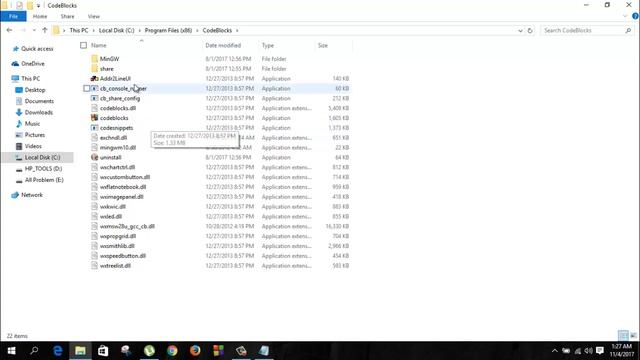
Task: Select the wxmsw28u_gcc_cb.dll file
Action: coord(127,226)
